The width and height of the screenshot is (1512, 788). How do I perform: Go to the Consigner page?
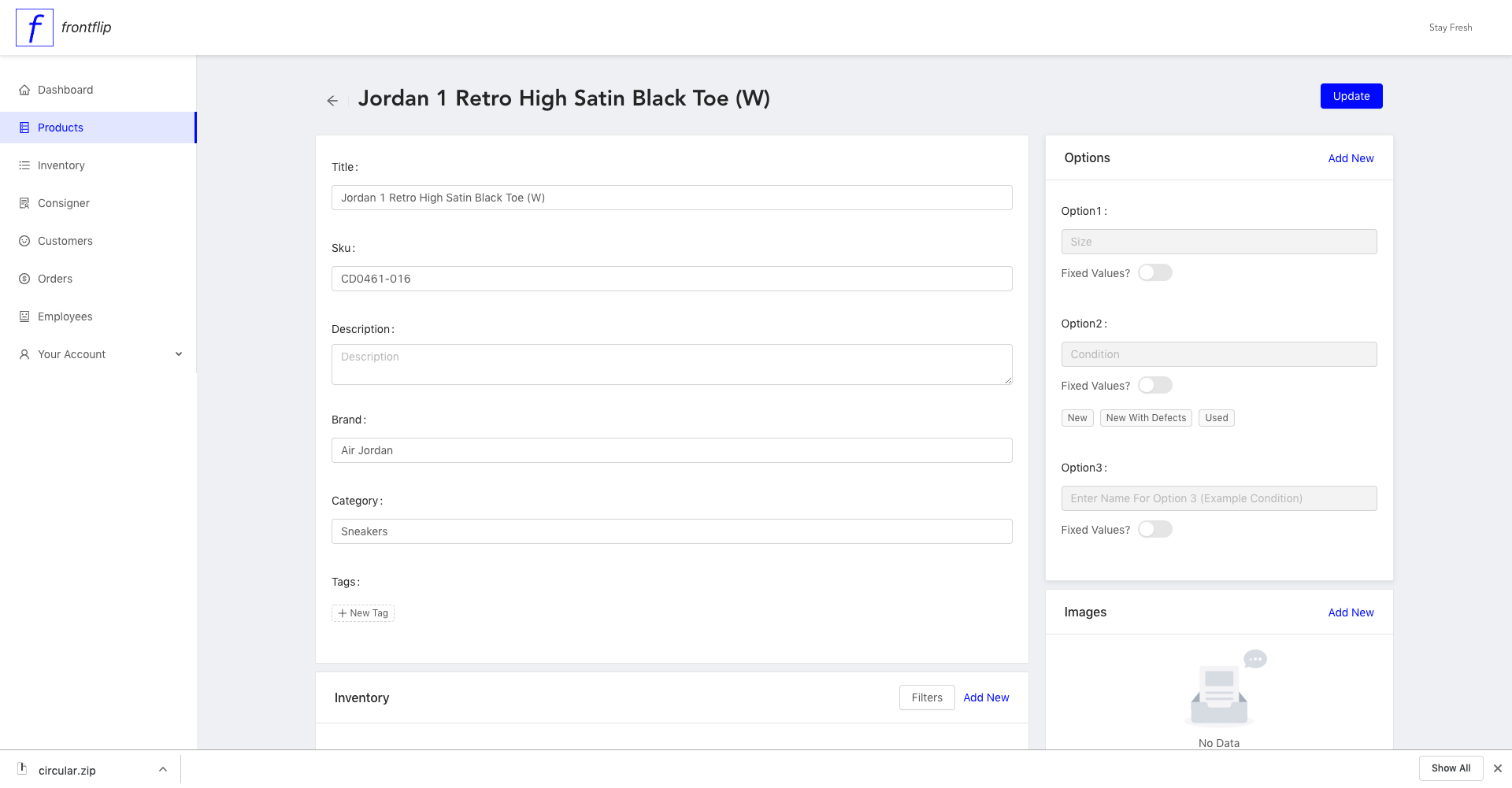click(98, 203)
